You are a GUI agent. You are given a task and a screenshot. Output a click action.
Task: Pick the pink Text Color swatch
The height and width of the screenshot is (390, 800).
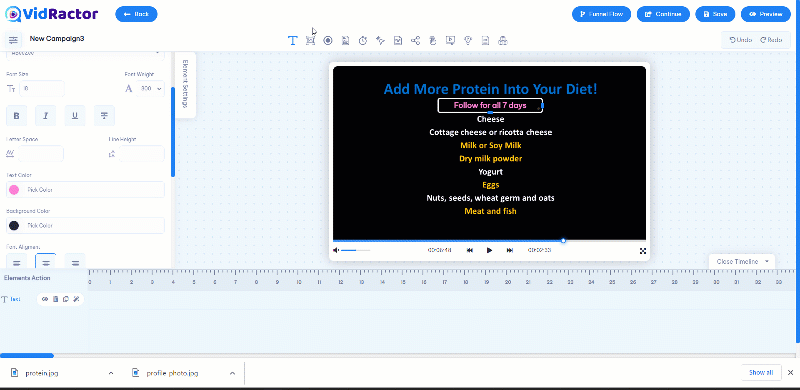pyautogui.click(x=14, y=190)
